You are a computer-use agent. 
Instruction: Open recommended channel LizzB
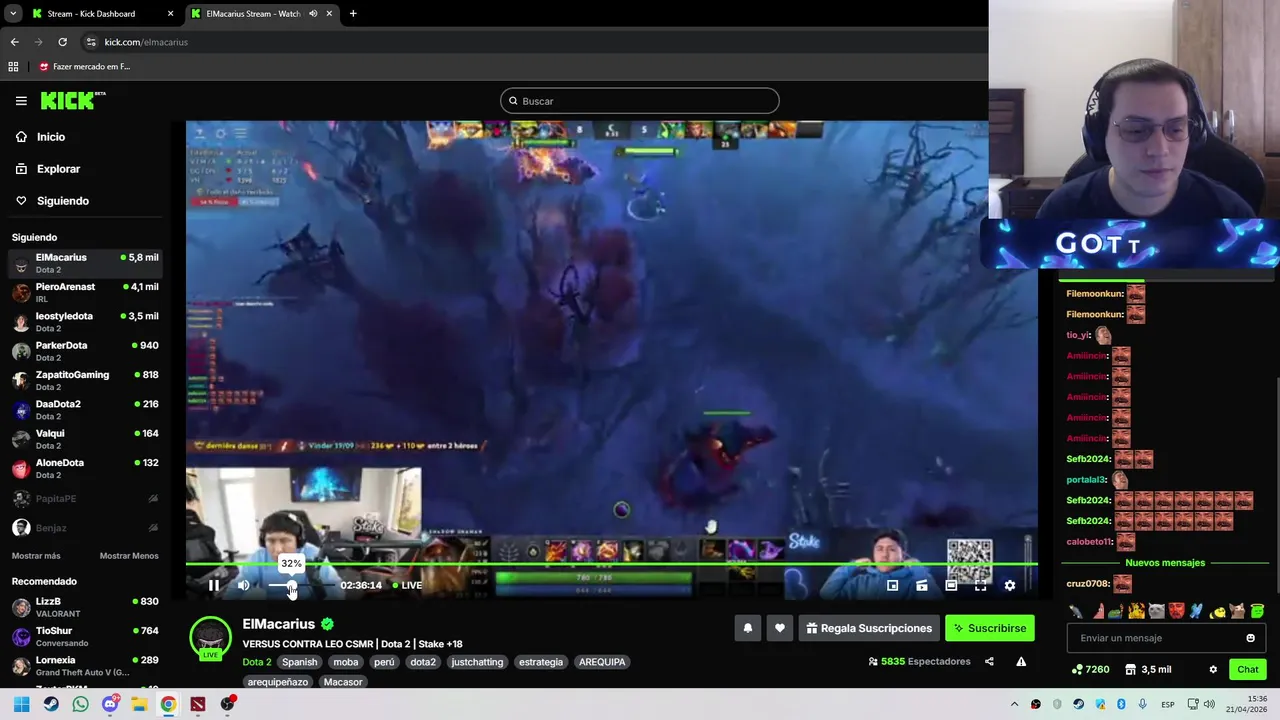(x=85, y=608)
